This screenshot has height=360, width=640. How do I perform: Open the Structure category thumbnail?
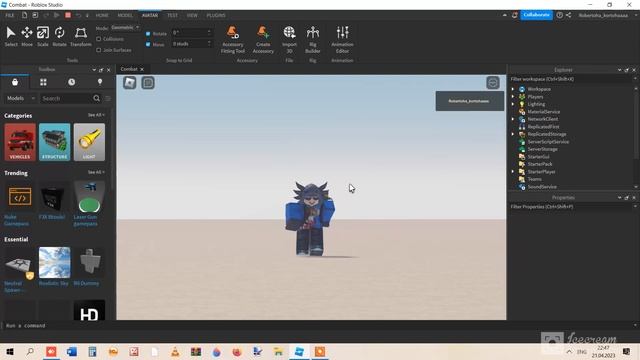[55, 142]
